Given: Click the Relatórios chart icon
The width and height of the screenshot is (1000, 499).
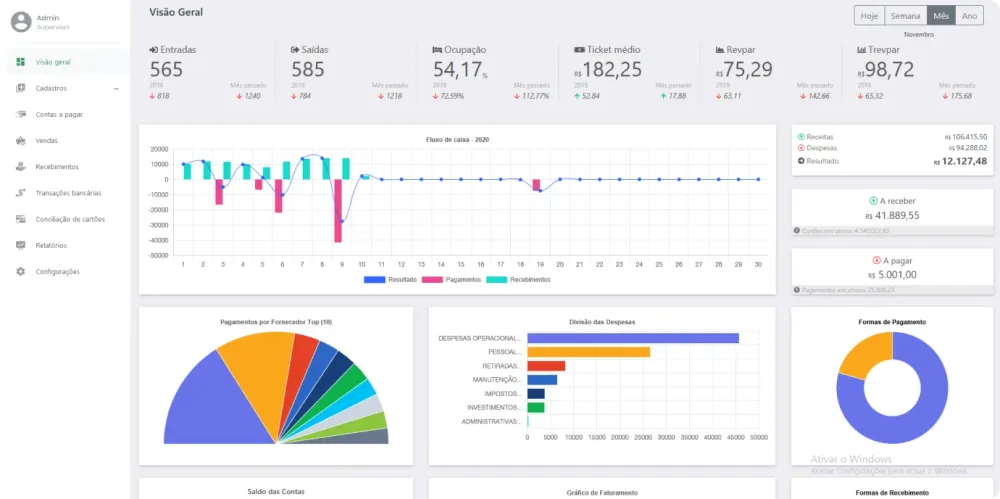Looking at the screenshot, I should coord(21,245).
